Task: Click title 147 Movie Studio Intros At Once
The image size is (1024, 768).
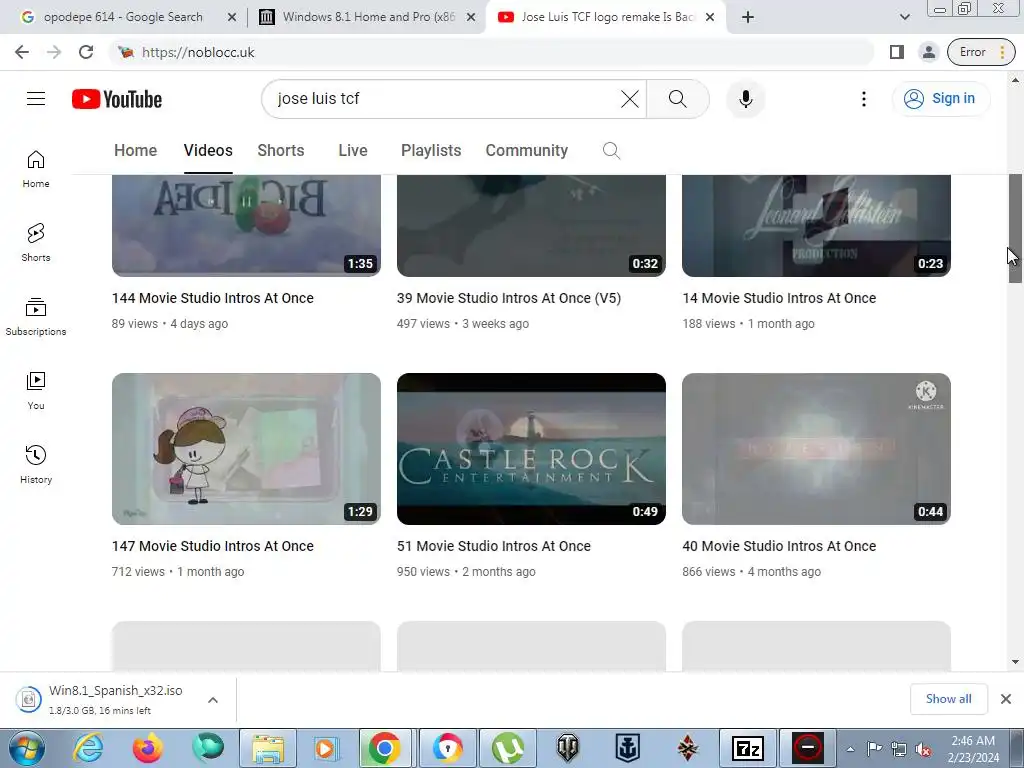Action: pyautogui.click(x=213, y=547)
